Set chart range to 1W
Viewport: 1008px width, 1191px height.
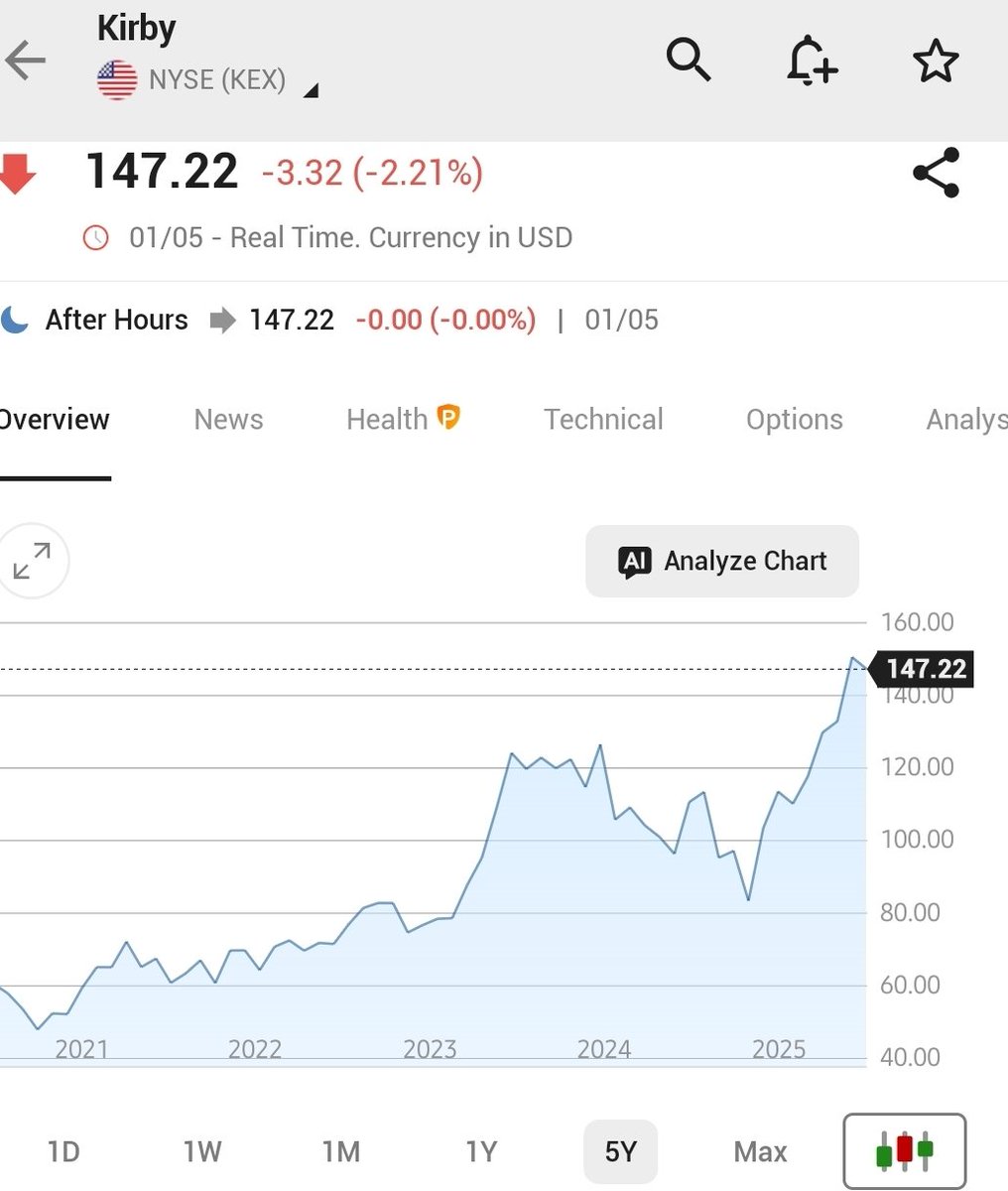click(x=202, y=1151)
